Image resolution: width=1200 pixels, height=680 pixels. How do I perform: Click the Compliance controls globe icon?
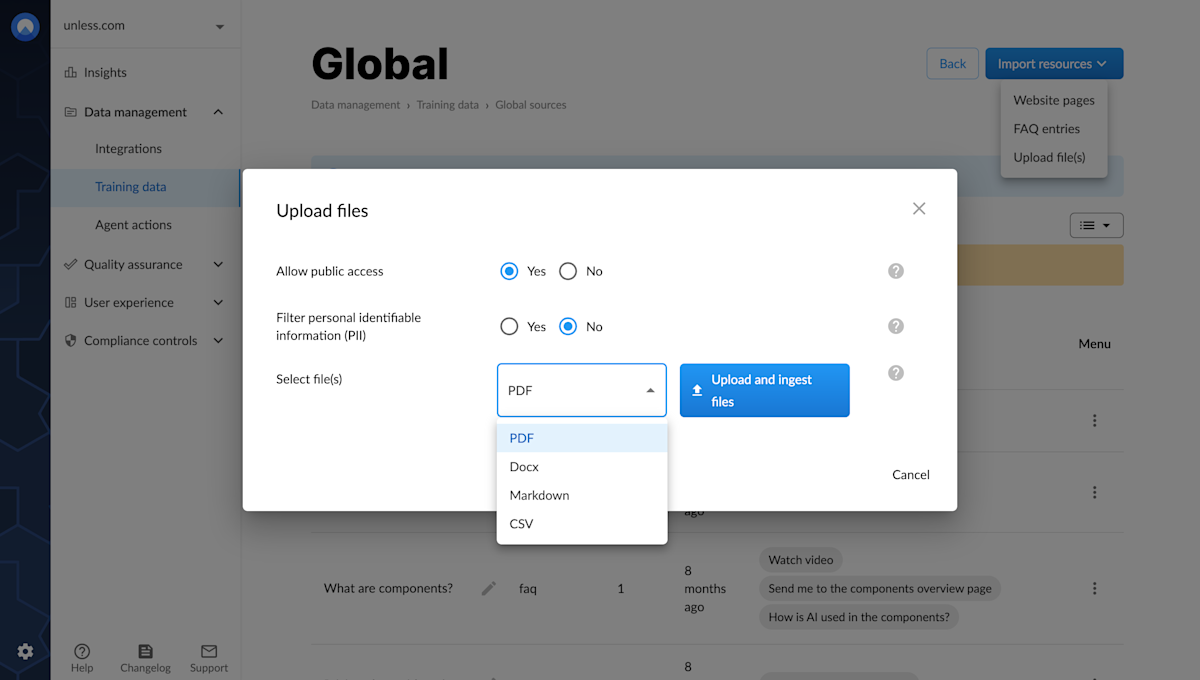coord(70,340)
